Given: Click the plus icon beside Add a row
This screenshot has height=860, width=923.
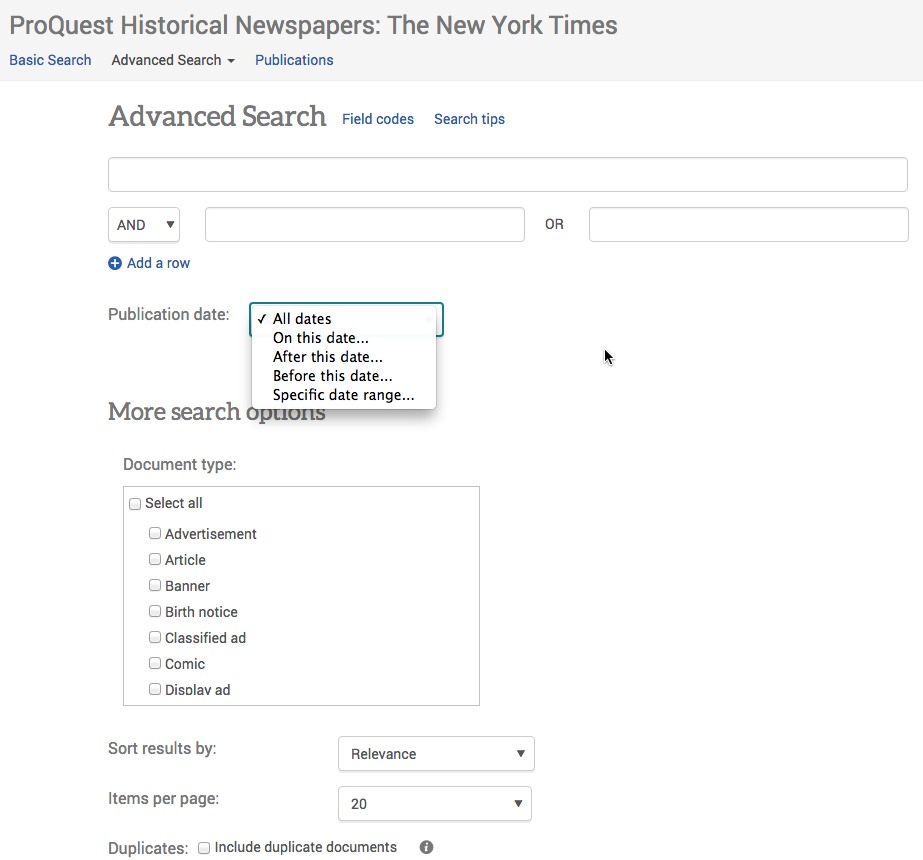Looking at the screenshot, I should (115, 263).
